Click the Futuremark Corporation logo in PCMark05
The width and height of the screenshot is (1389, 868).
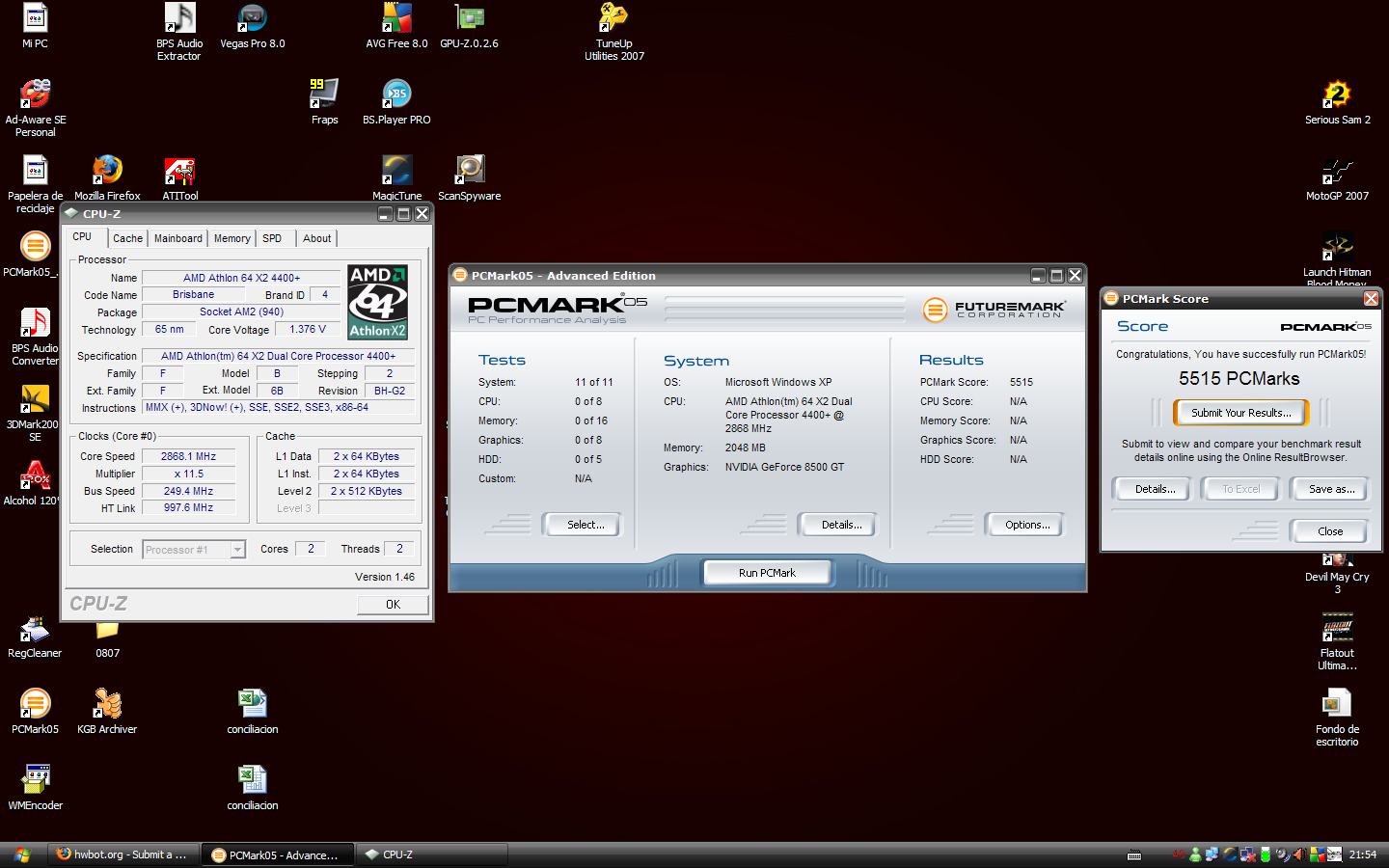pos(994,310)
